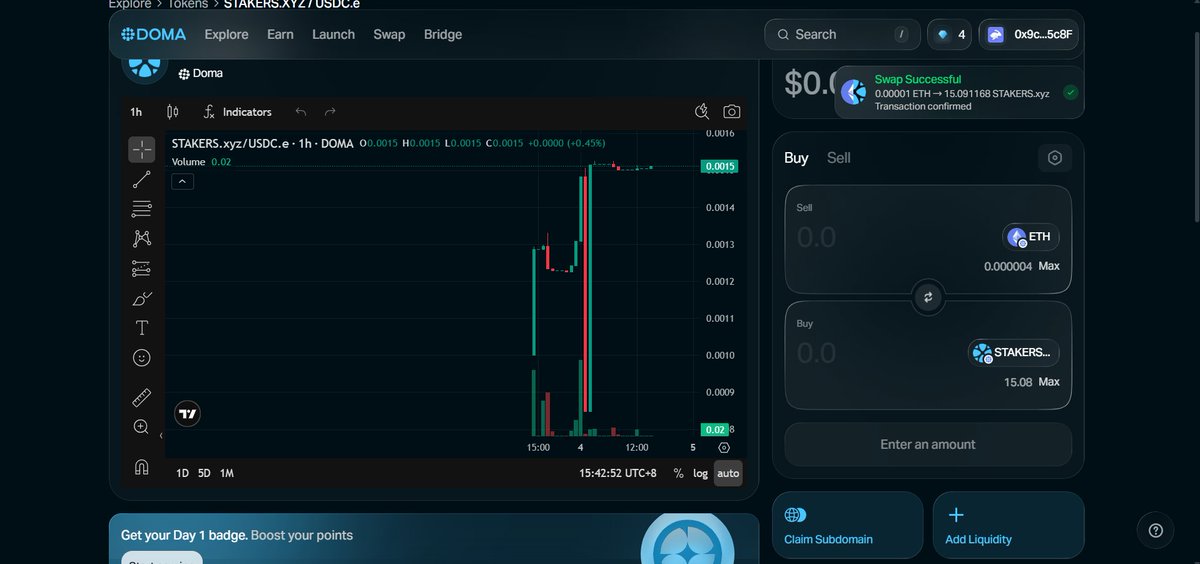This screenshot has width=1200, height=564.
Task: Click the current price label 0.0015
Action: pos(720,167)
